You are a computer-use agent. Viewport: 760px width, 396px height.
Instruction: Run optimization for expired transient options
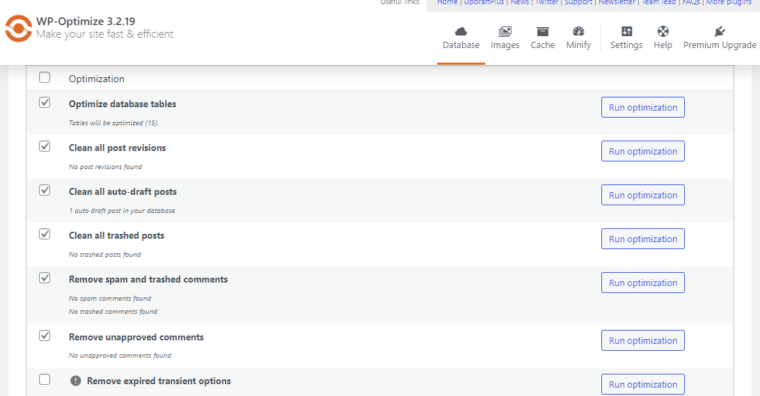pos(643,384)
